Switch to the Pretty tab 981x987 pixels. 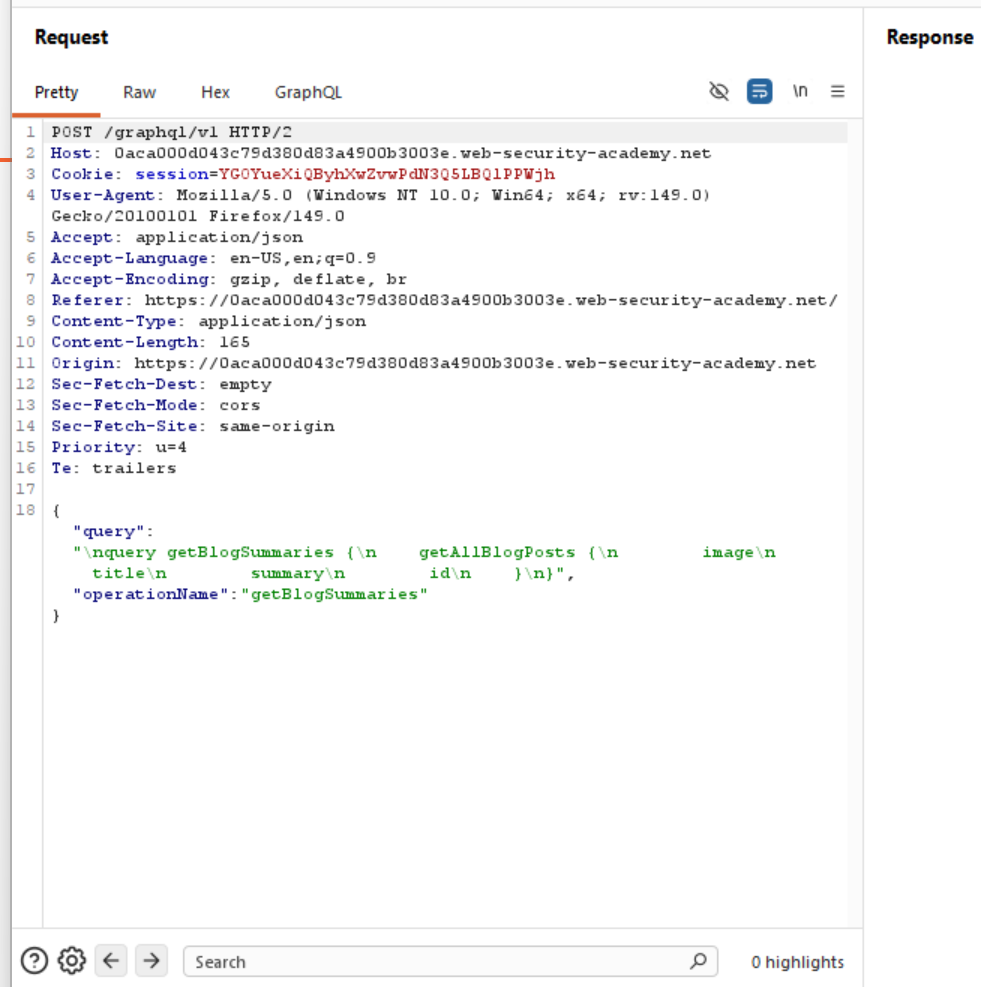click(x=56, y=93)
